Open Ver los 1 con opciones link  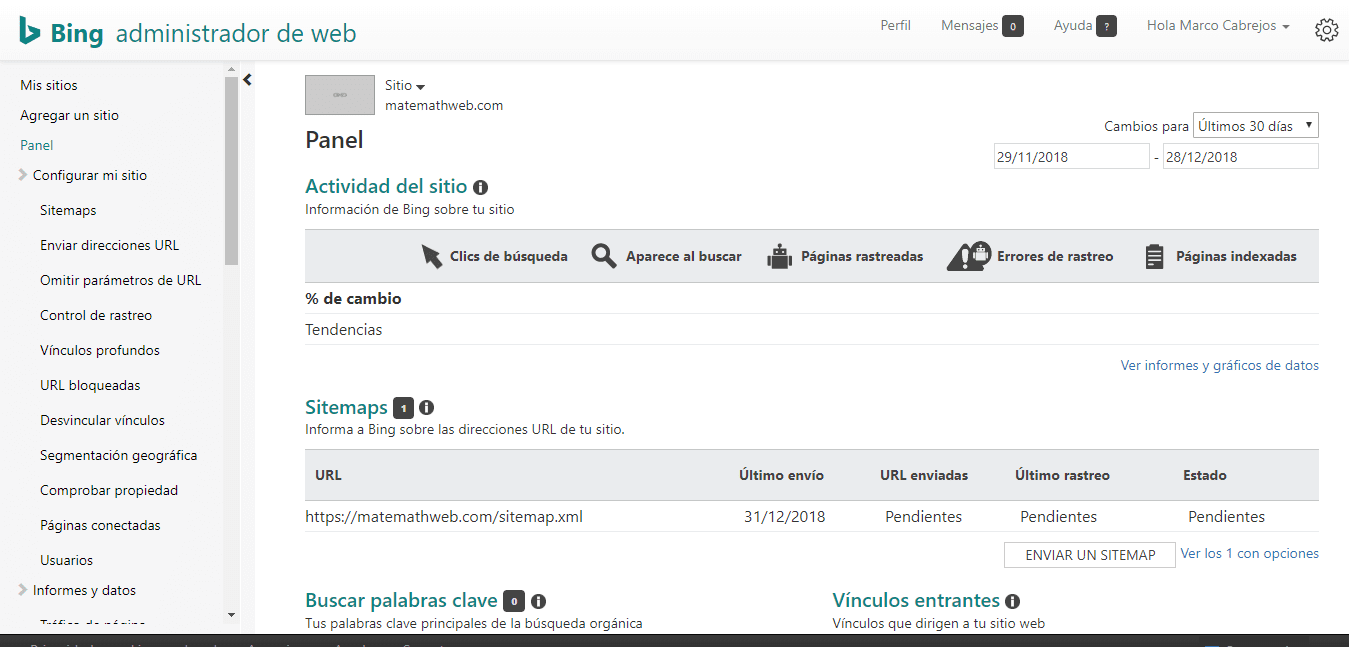tap(1250, 553)
